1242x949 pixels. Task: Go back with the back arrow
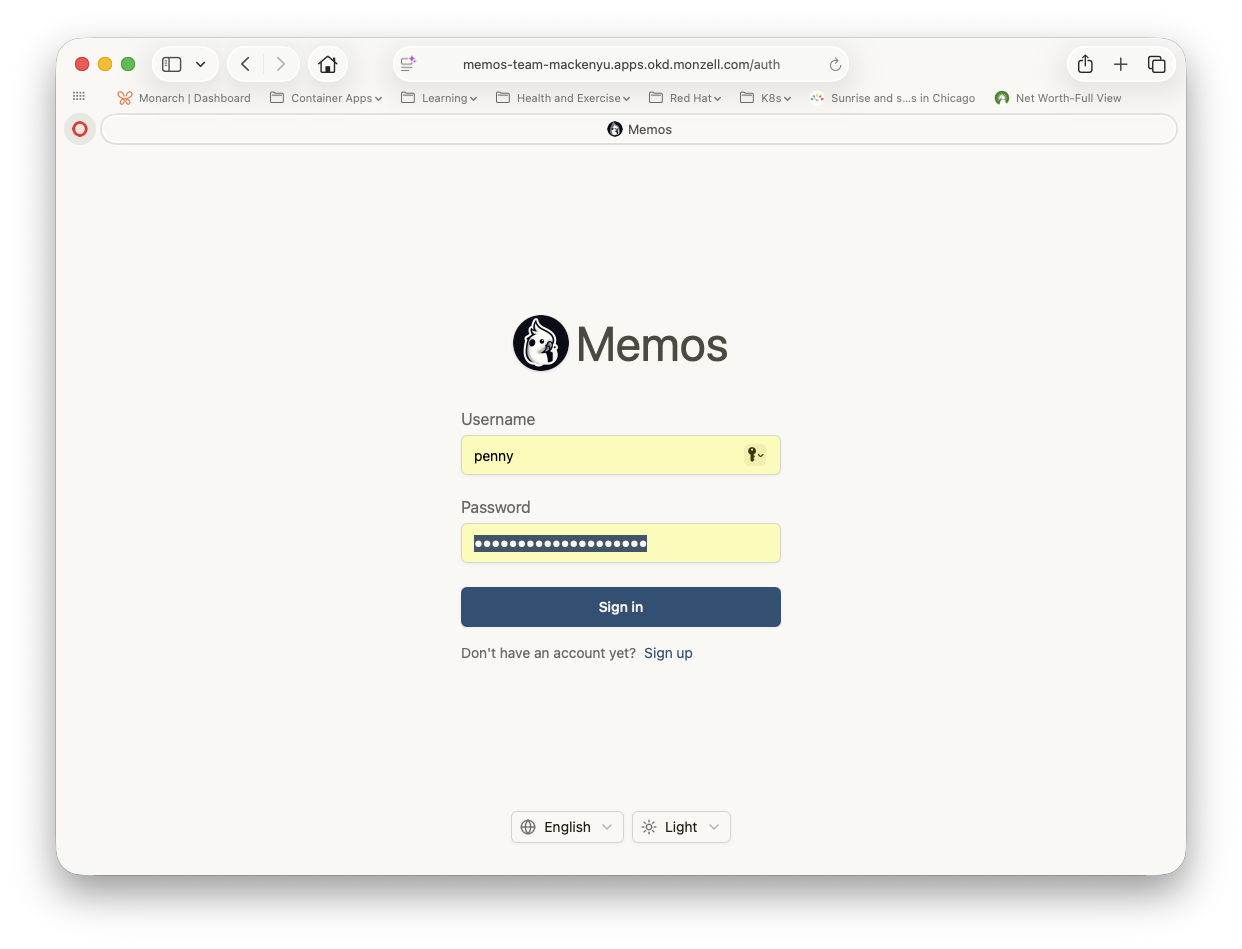point(245,64)
